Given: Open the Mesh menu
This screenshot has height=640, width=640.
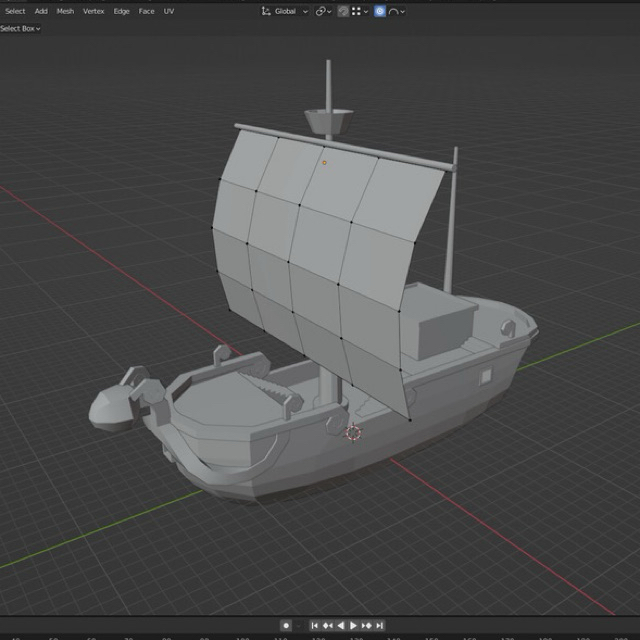Looking at the screenshot, I should pyautogui.click(x=65, y=11).
